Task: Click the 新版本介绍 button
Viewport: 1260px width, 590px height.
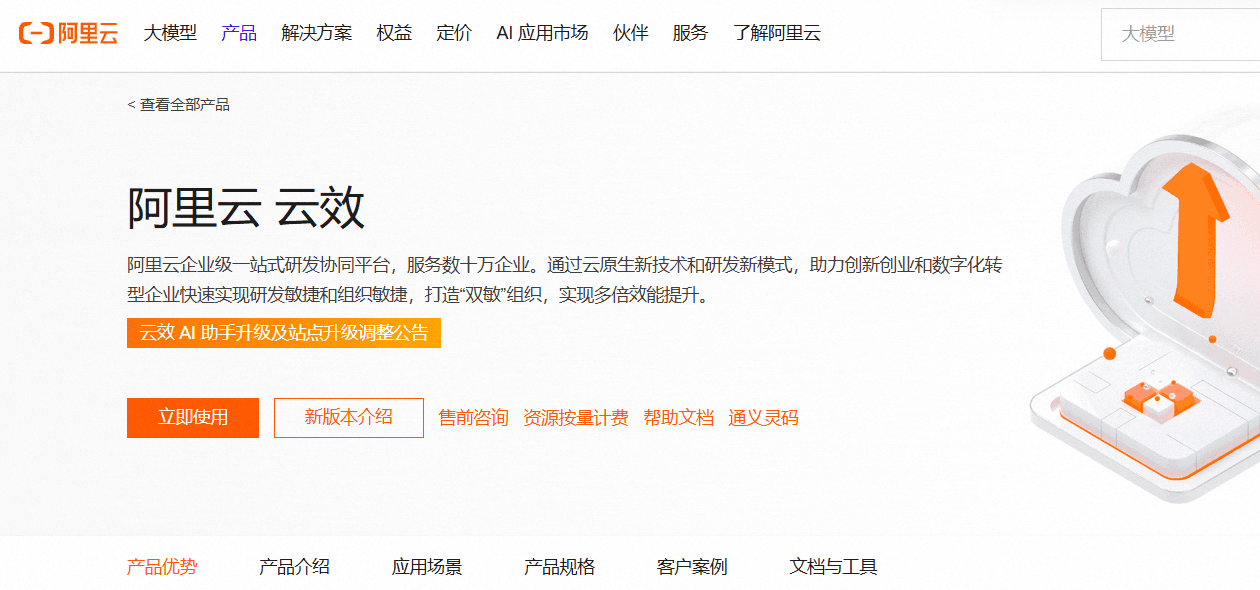Action: [x=349, y=417]
